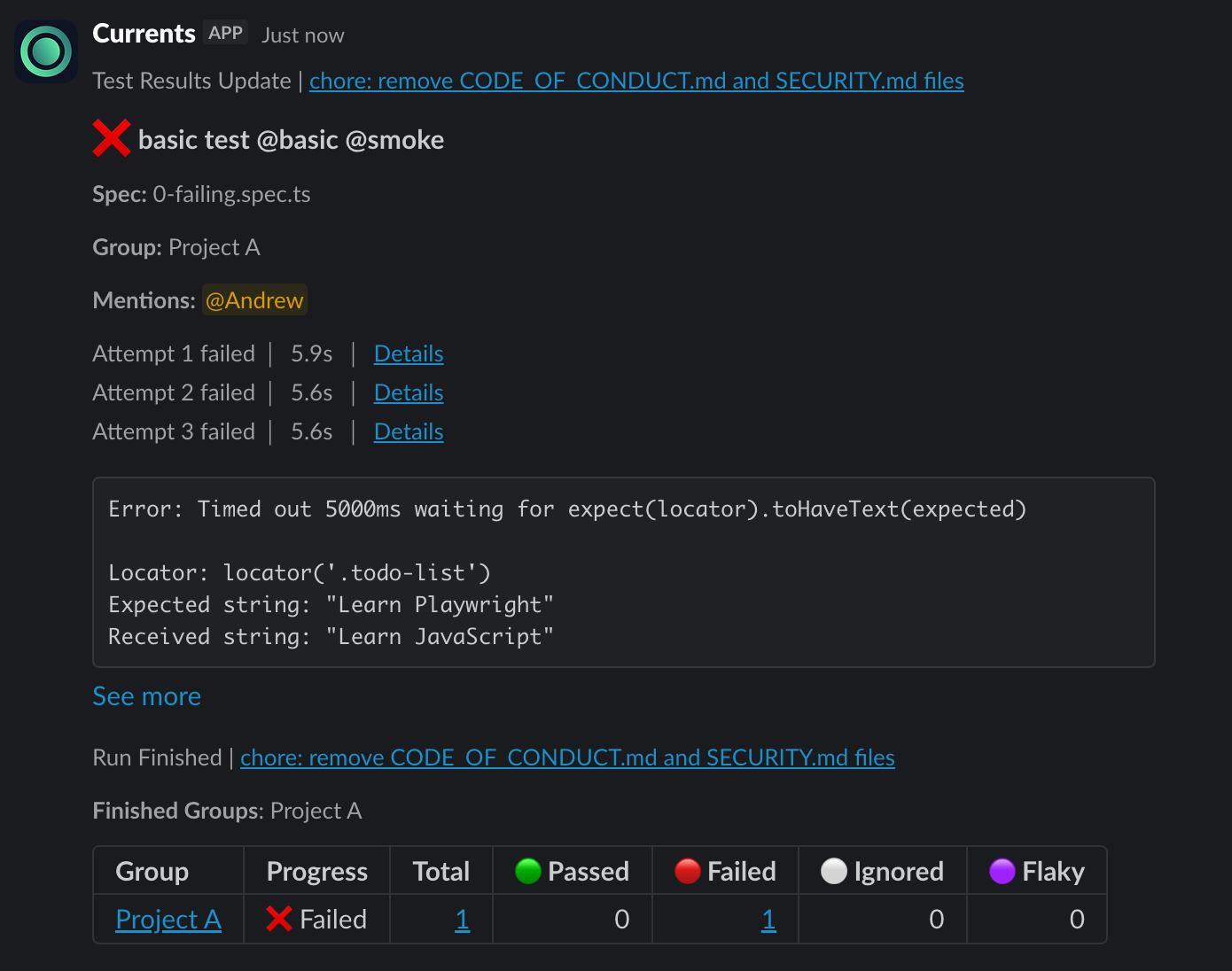Image resolution: width=1232 pixels, height=971 pixels.
Task: Open the Project A group link
Action: pyautogui.click(x=168, y=920)
